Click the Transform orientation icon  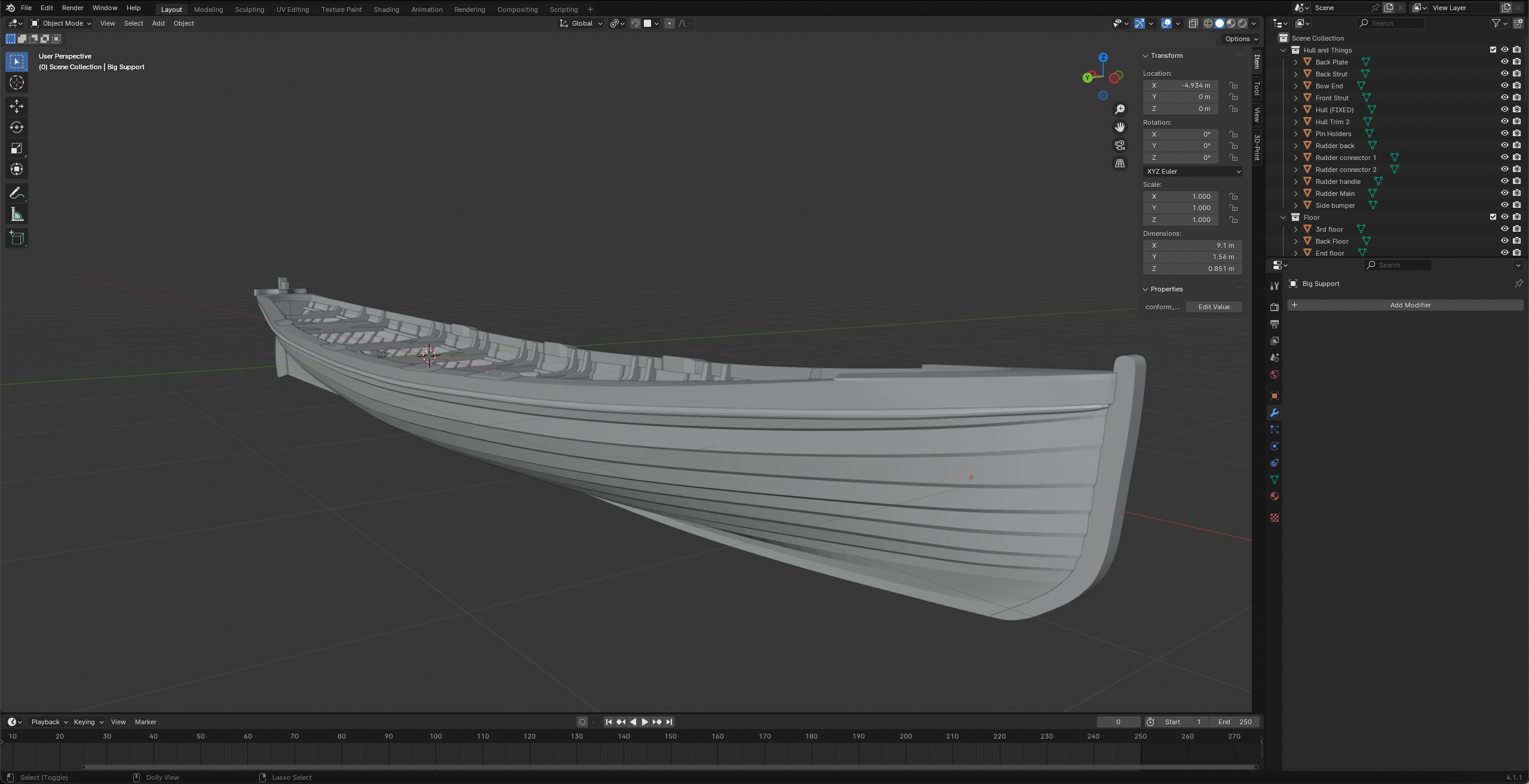click(x=563, y=23)
